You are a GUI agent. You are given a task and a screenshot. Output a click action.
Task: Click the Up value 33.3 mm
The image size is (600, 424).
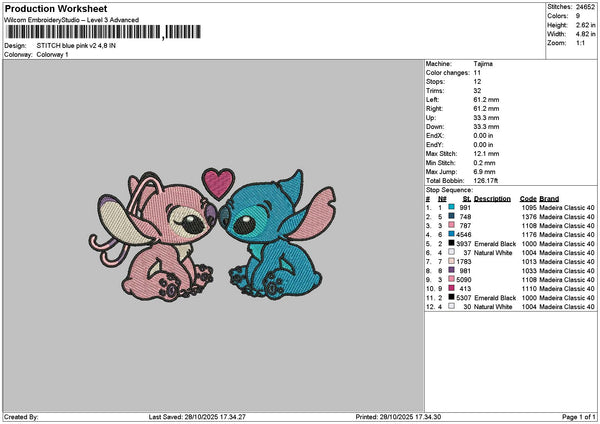486,118
